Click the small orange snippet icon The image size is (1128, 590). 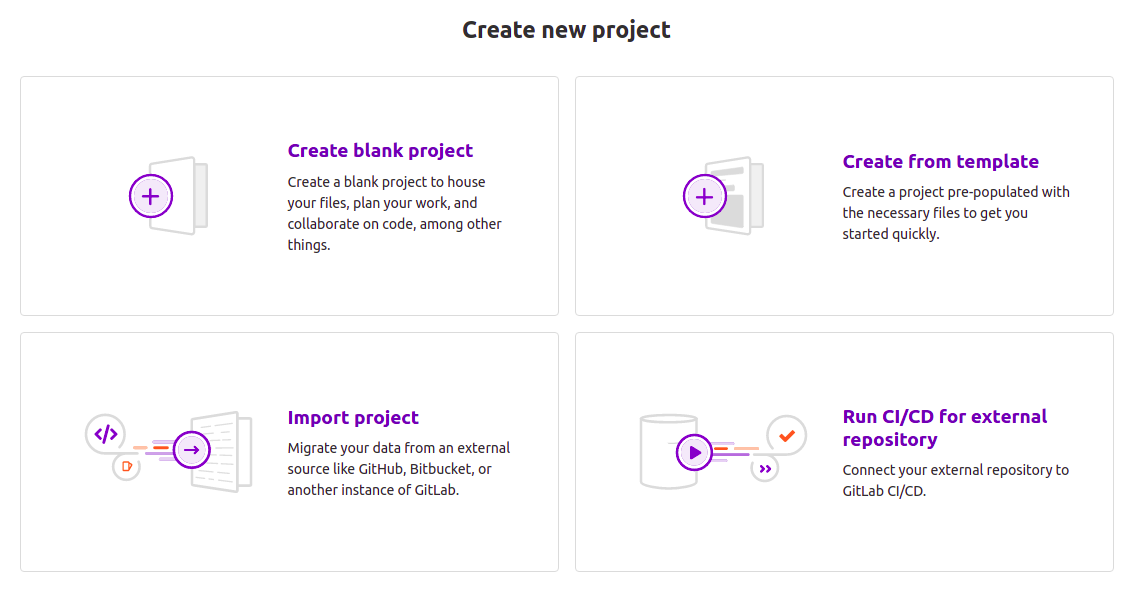126,466
